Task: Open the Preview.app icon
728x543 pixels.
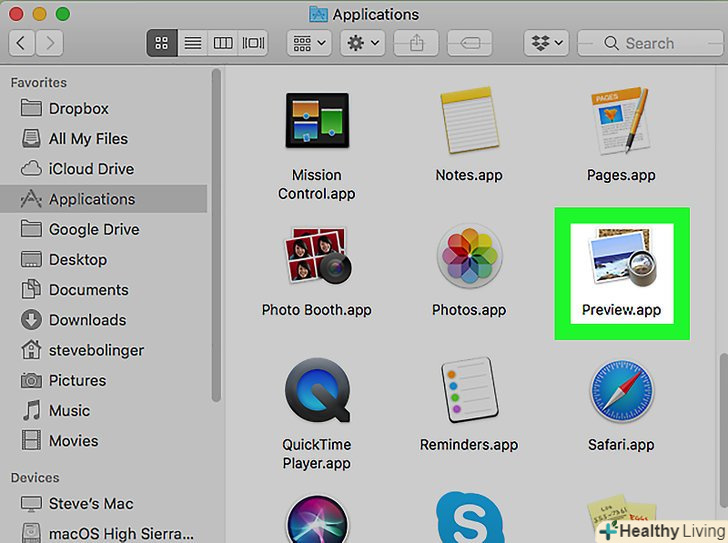Action: coord(622,258)
